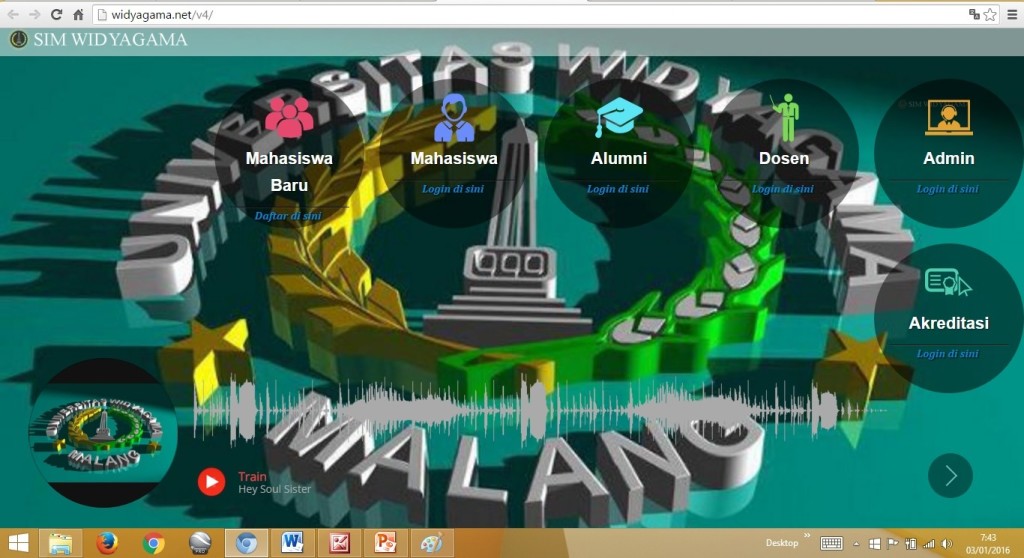
Task: Open the touch keyboard icon
Action: [831, 544]
